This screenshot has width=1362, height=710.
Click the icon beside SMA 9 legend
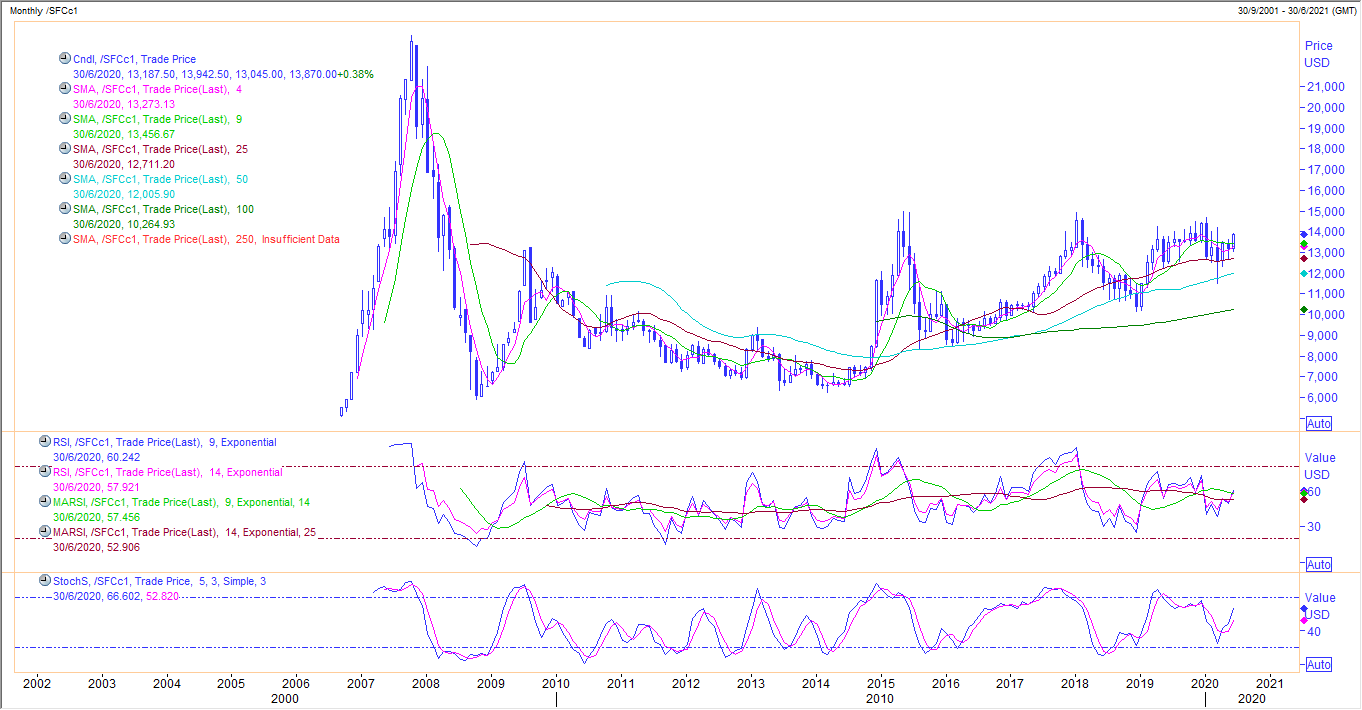click(65, 119)
